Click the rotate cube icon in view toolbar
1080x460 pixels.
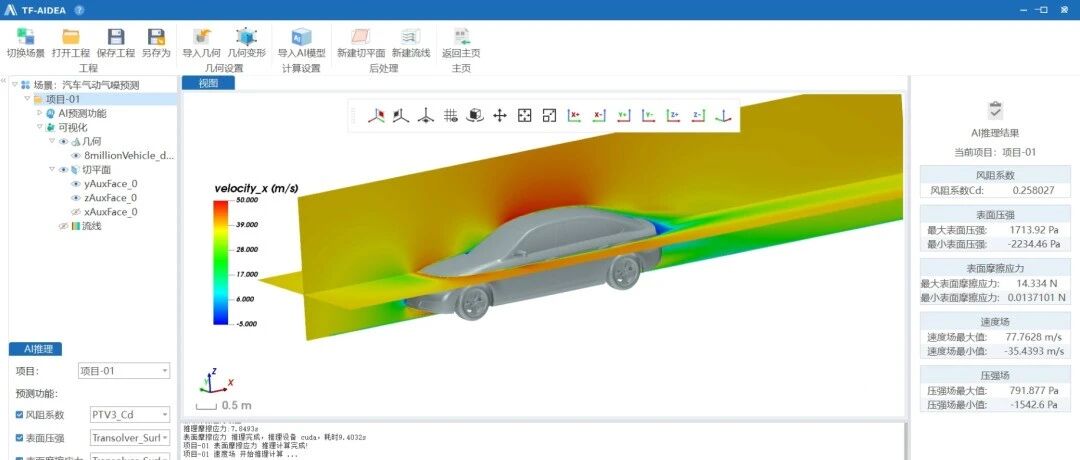tap(475, 116)
